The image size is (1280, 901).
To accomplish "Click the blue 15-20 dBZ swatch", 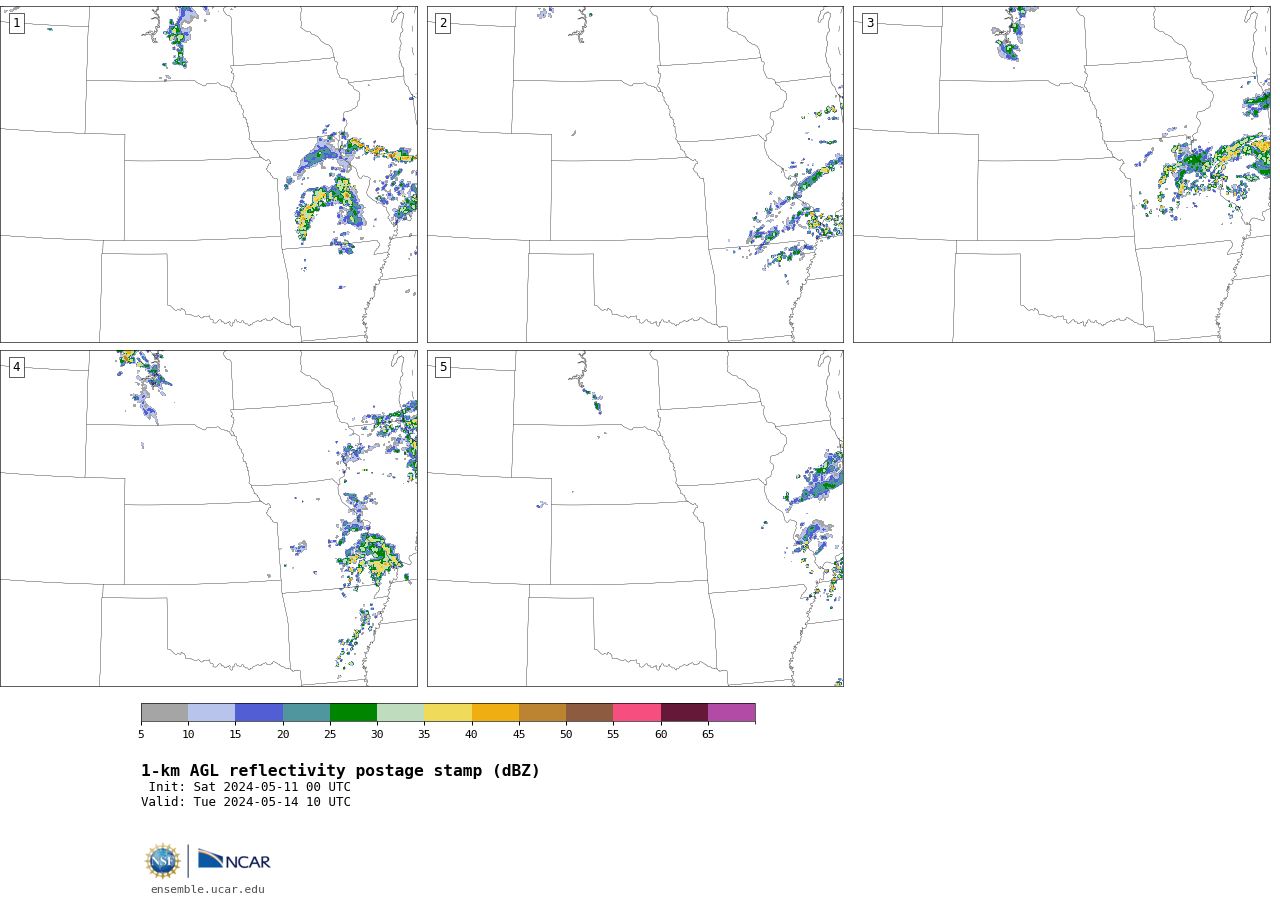I will (x=259, y=713).
